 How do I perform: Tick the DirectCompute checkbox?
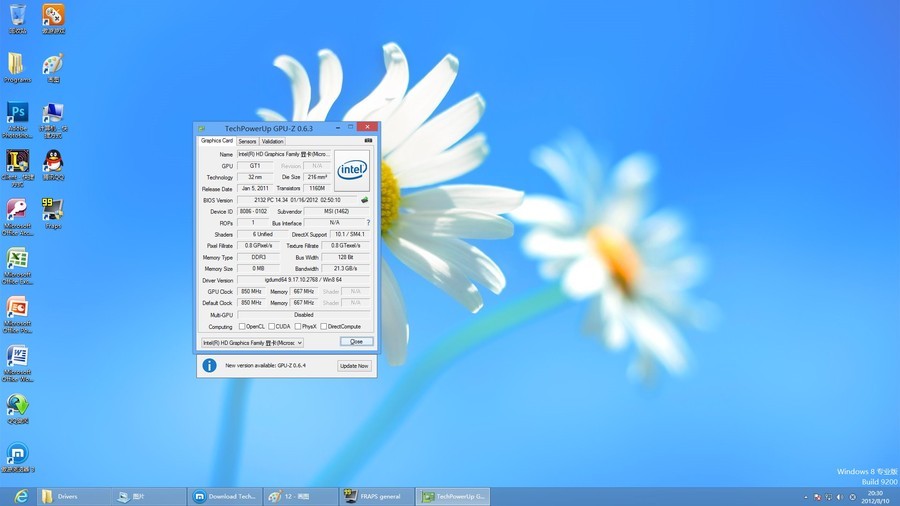(324, 326)
